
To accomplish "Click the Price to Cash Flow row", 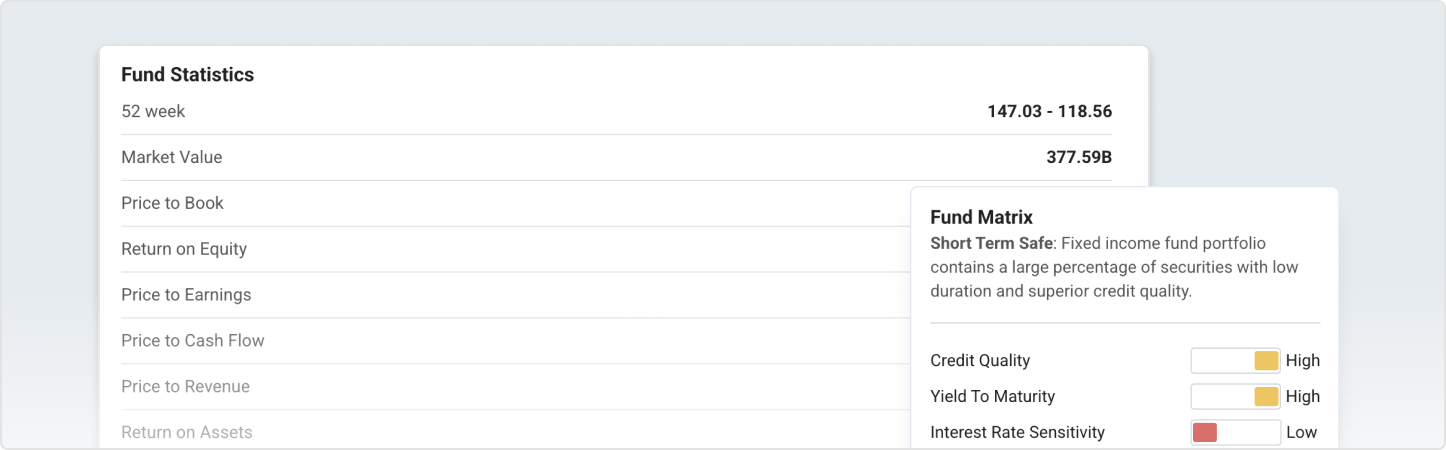I will tap(192, 342).
